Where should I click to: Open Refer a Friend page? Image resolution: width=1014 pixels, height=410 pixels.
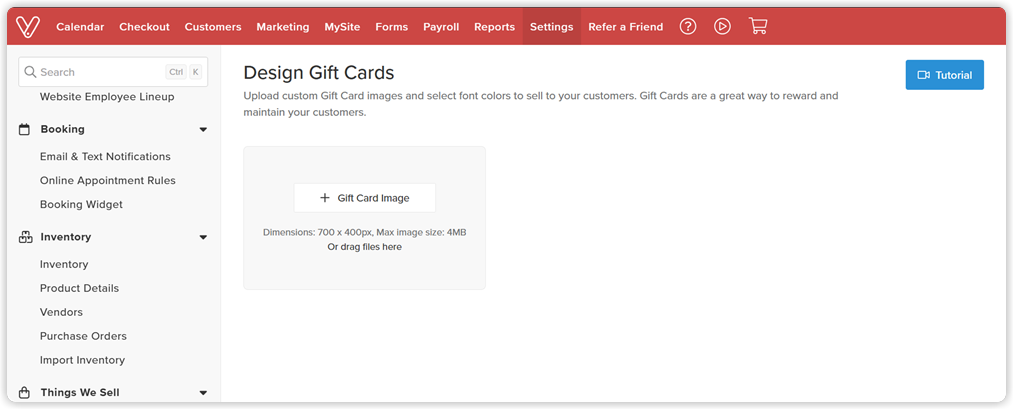coord(625,27)
